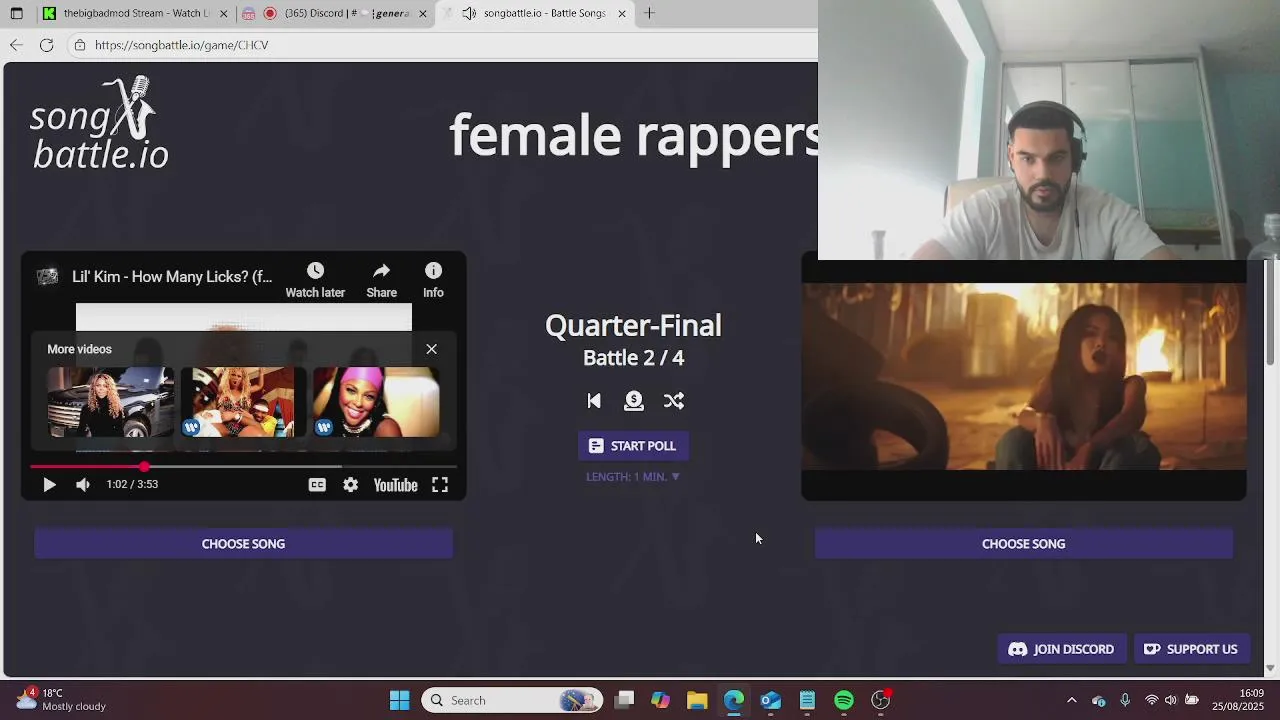Click the taskbar Search box
Viewport: 1280px width, 720px height.
click(512, 700)
